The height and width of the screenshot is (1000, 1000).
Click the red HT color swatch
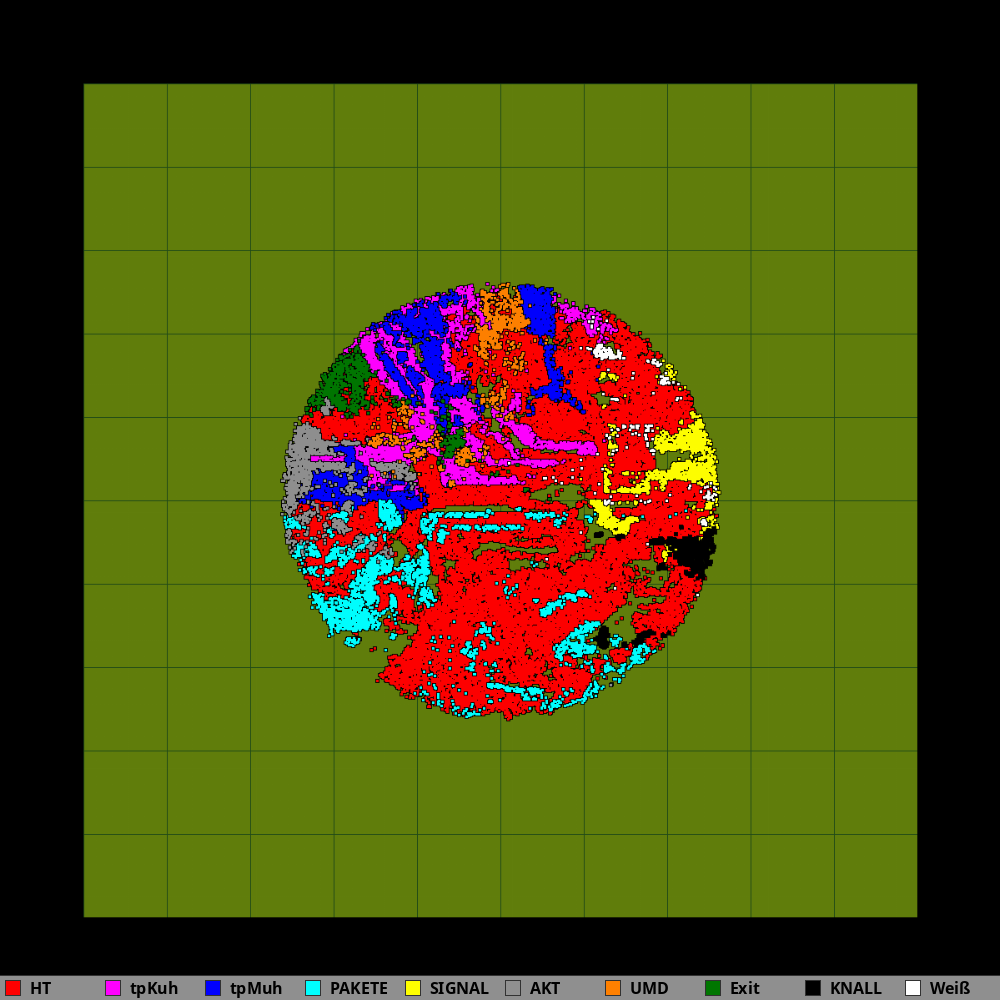13,988
